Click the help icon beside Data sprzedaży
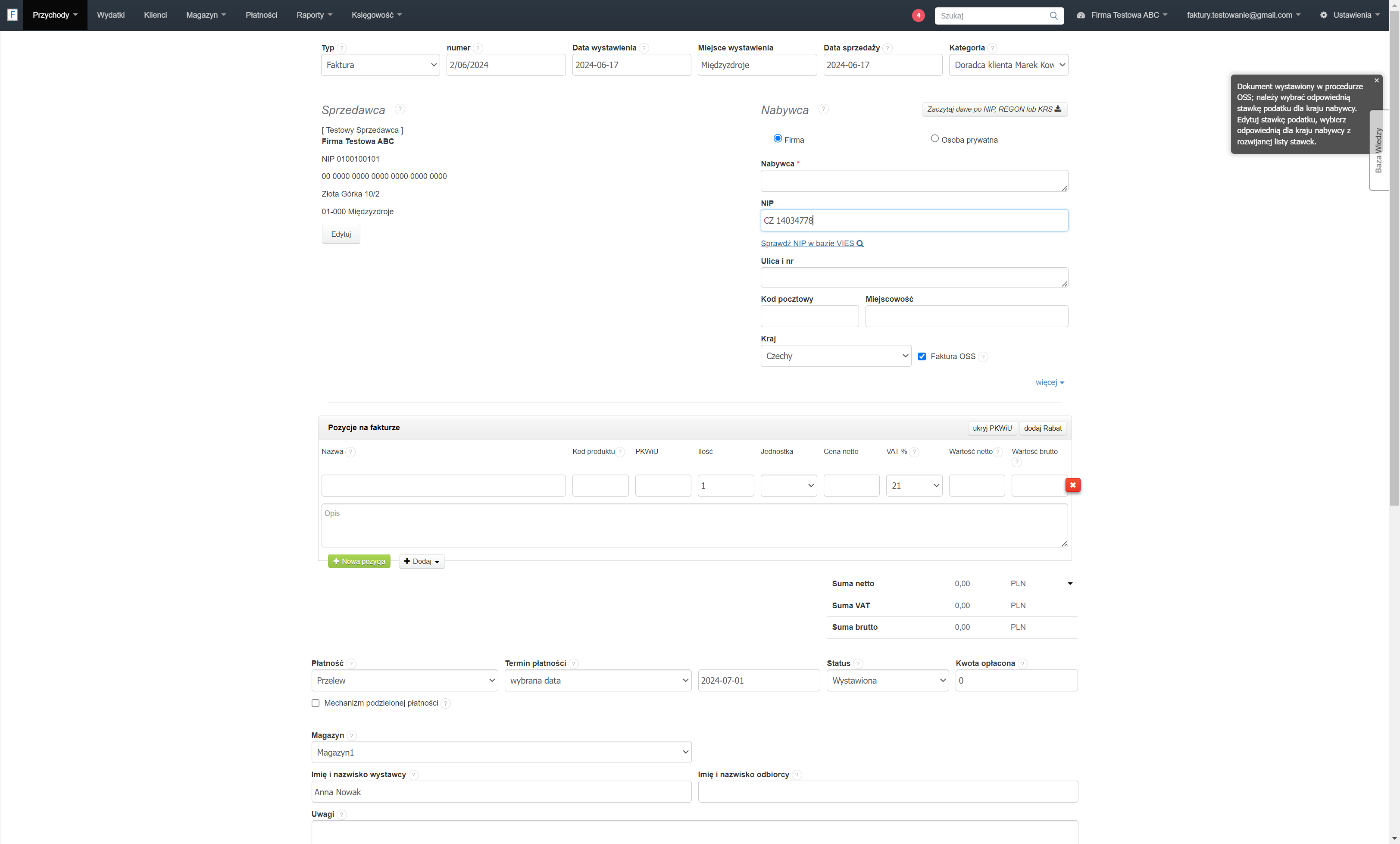 click(887, 48)
